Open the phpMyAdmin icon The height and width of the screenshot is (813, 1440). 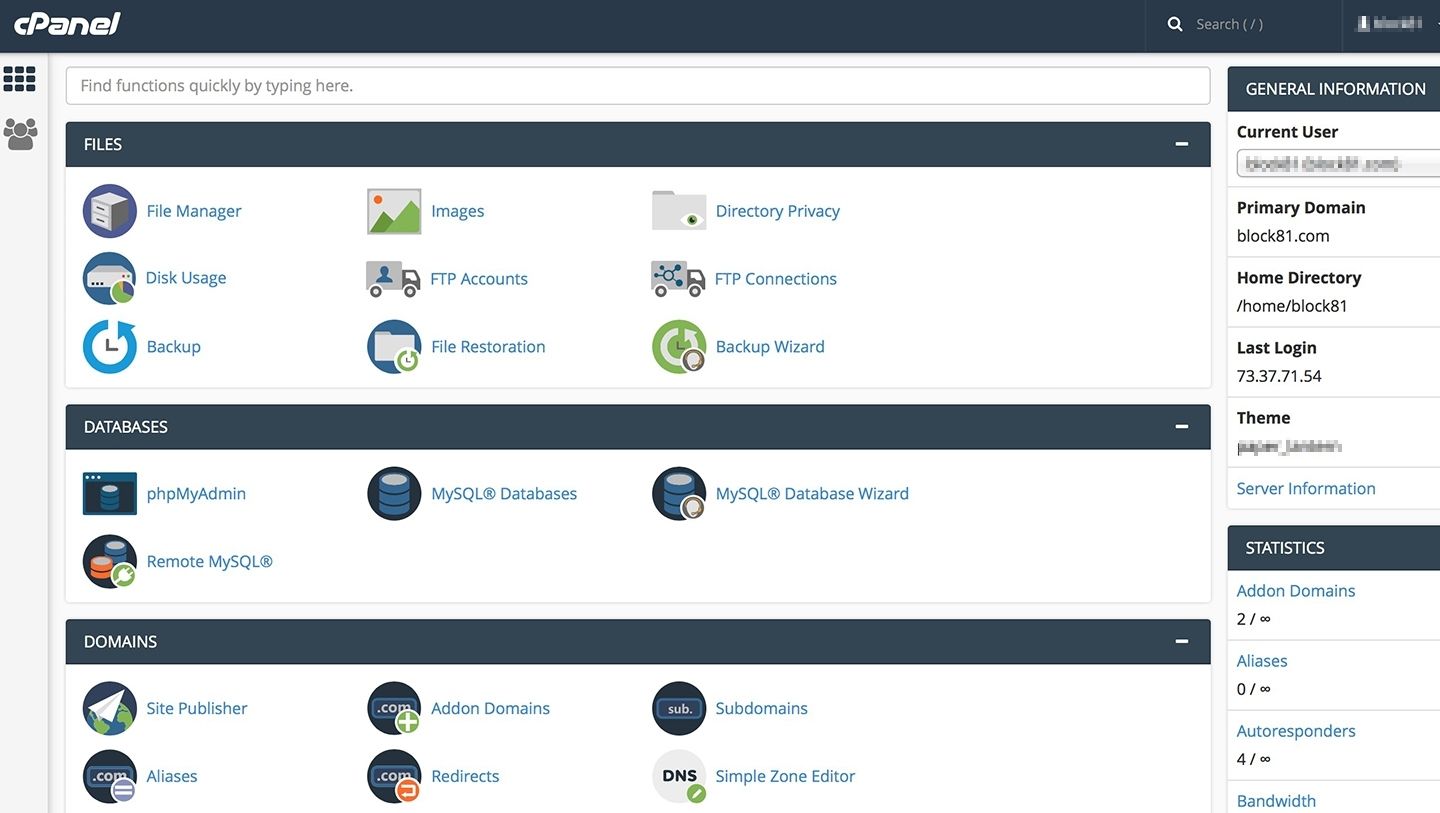[x=109, y=494]
